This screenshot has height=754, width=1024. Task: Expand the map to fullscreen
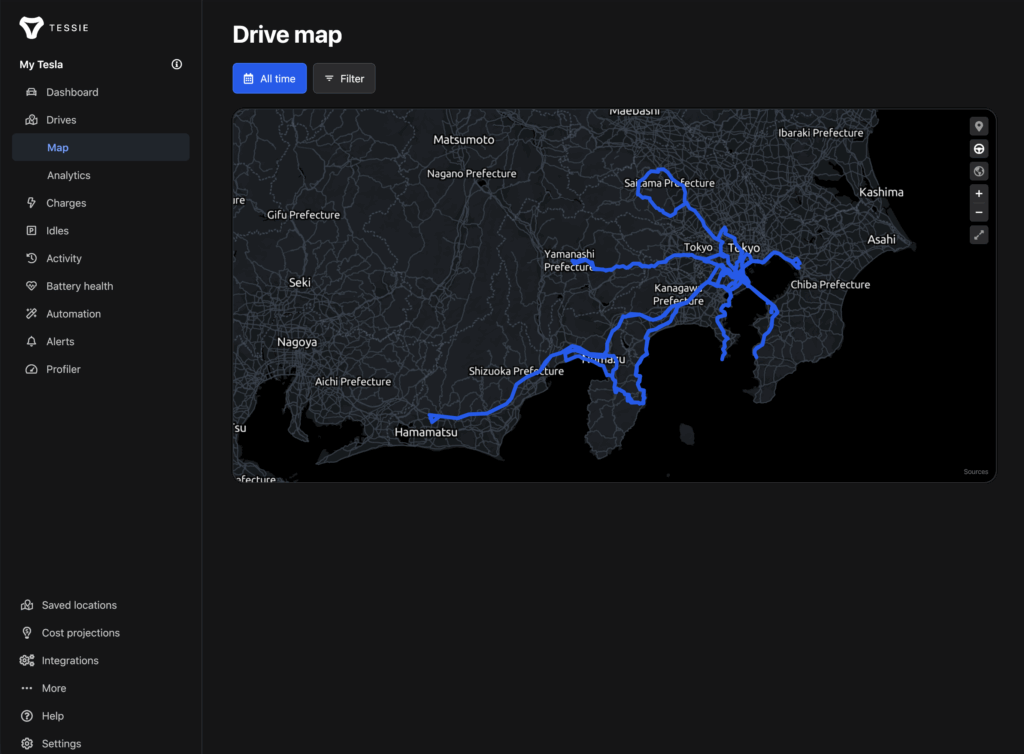point(978,235)
